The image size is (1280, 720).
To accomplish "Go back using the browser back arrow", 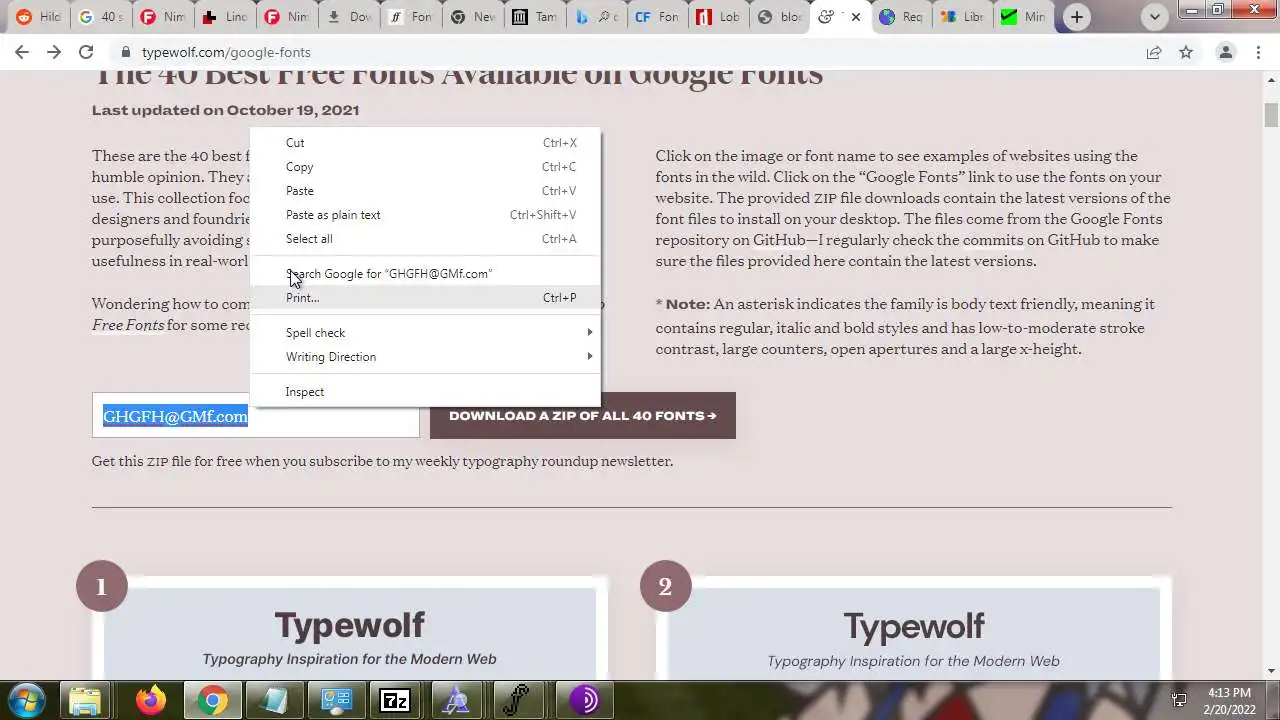I will (x=22, y=52).
